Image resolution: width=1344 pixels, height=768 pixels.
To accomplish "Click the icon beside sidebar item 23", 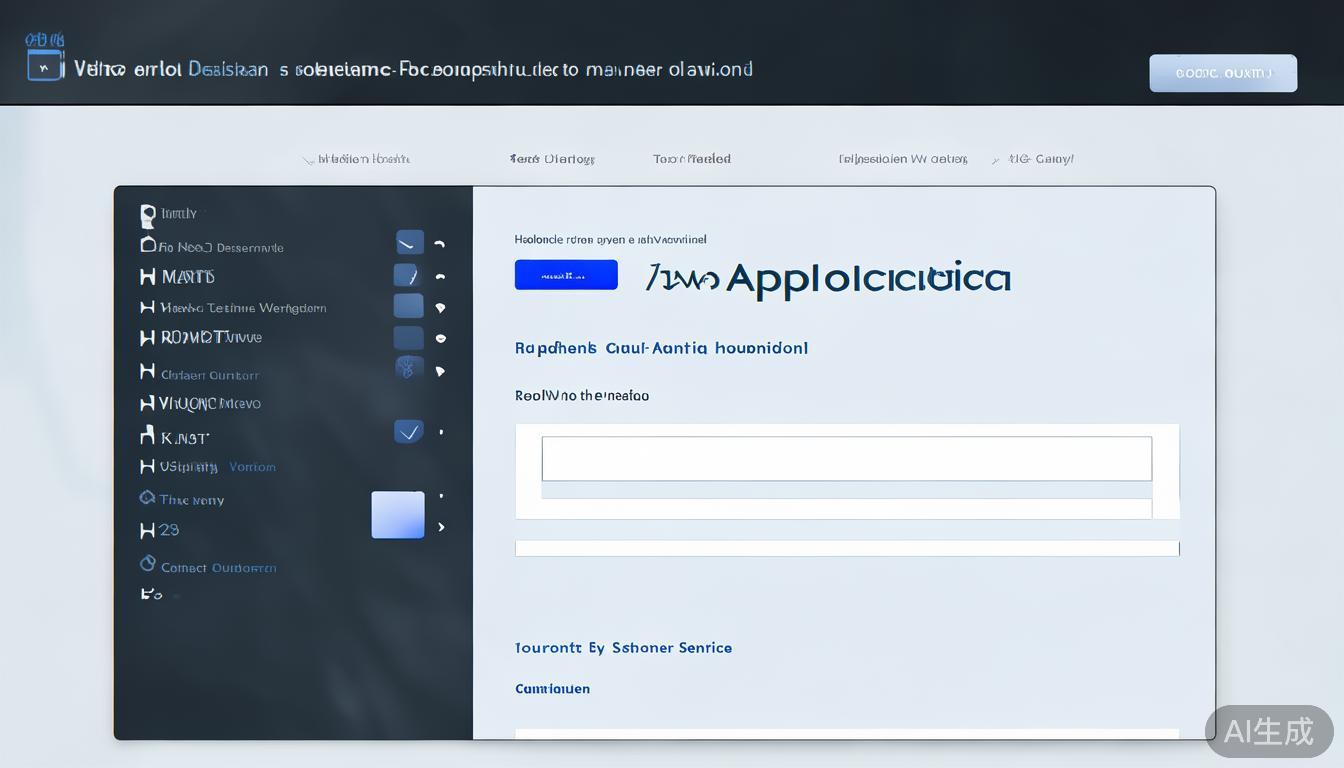I will 147,530.
